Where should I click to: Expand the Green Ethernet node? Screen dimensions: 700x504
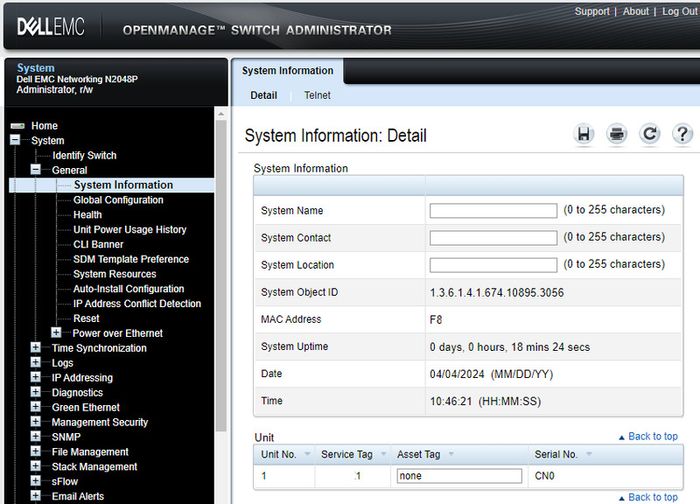(x=35, y=407)
